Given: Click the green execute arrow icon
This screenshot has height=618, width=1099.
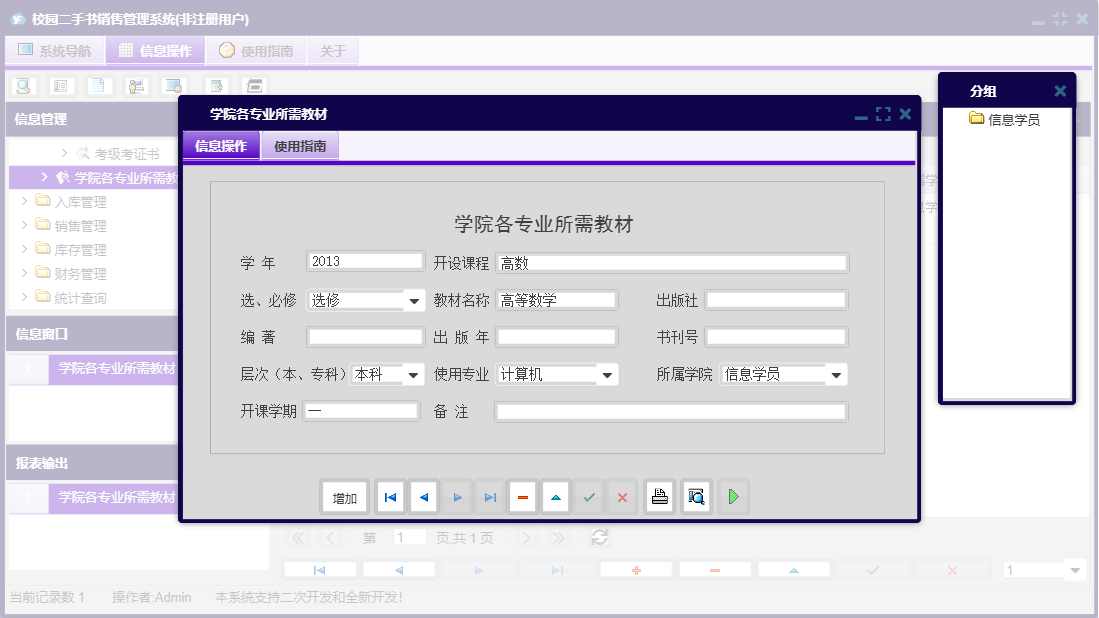Looking at the screenshot, I should (733, 496).
